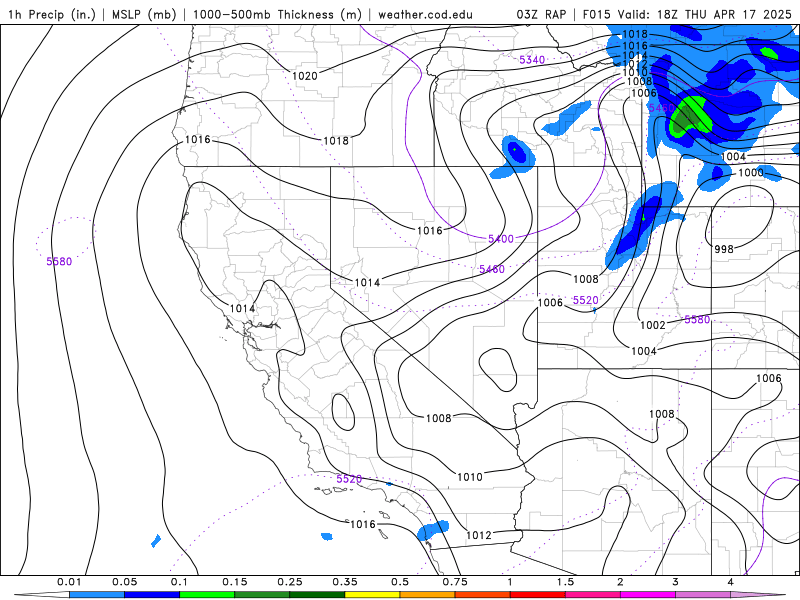Click the 998 low pressure label

click(x=723, y=249)
